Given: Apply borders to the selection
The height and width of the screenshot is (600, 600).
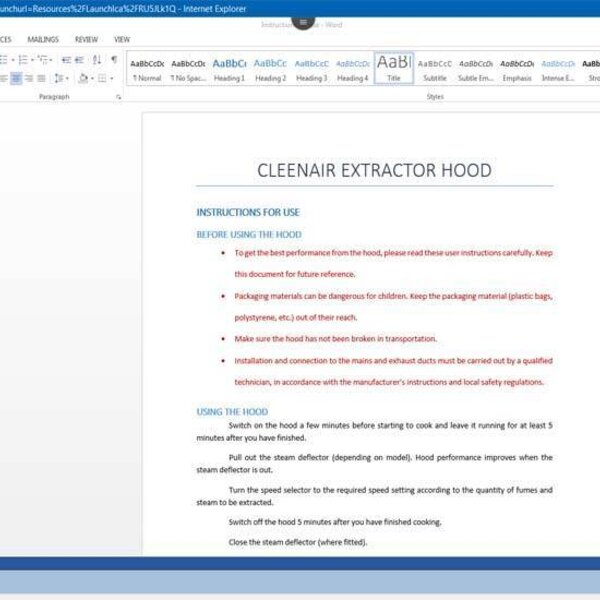Looking at the screenshot, I should 102,79.
